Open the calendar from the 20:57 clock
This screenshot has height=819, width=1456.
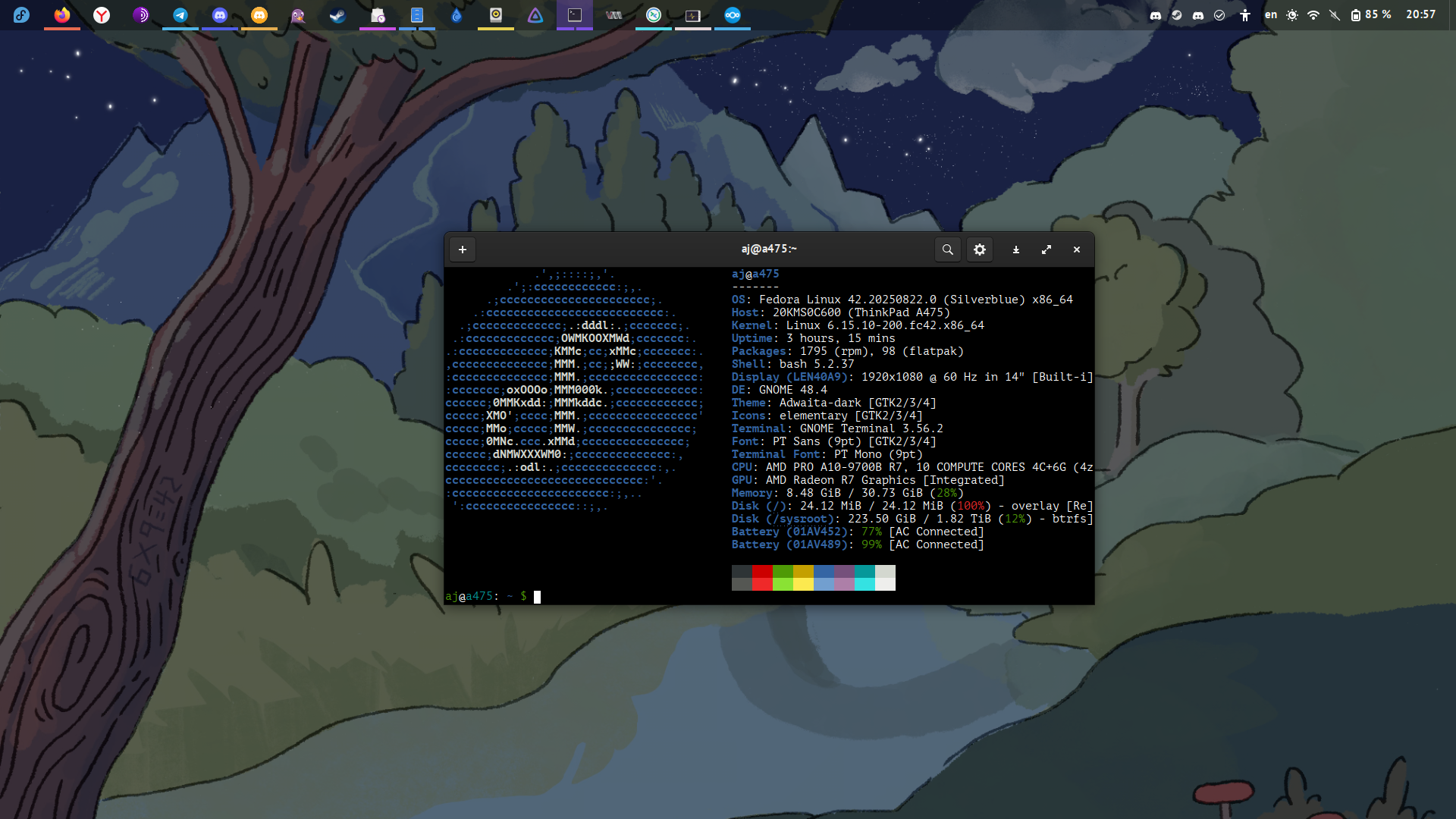coord(1420,15)
